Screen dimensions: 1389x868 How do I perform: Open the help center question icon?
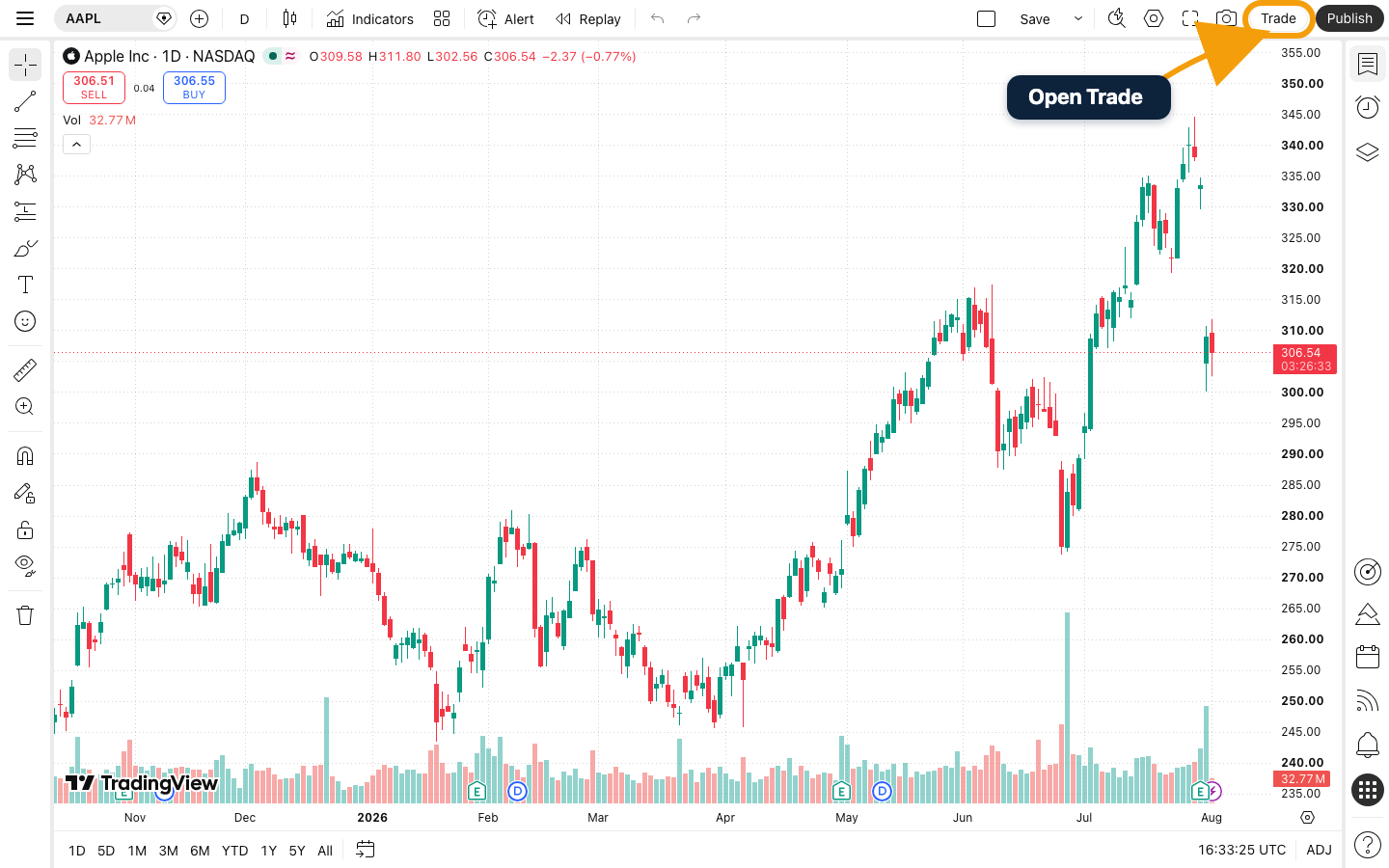1367,845
